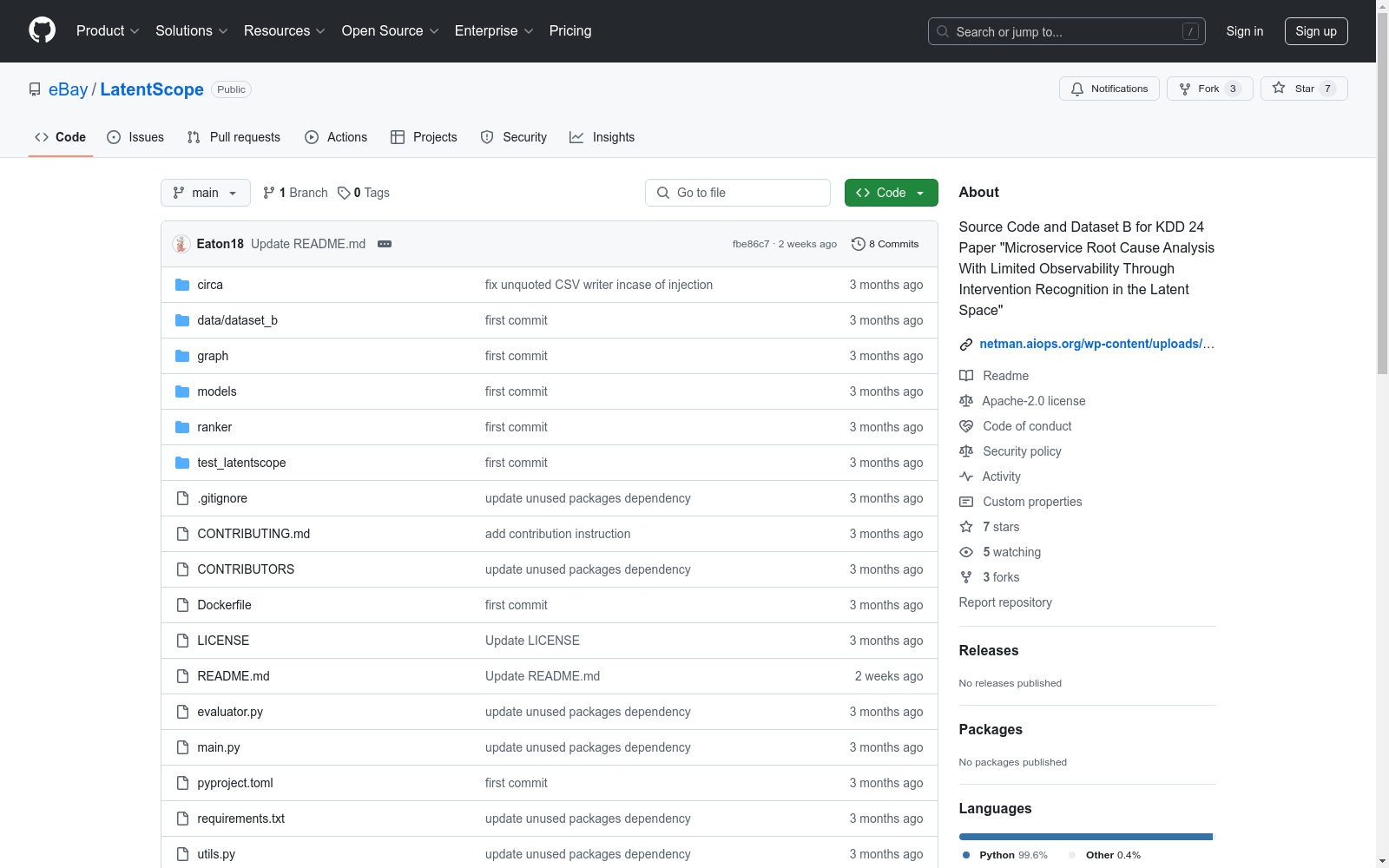Open the requirements.txt file
Viewport: 1389px width, 868px height.
tap(240, 819)
